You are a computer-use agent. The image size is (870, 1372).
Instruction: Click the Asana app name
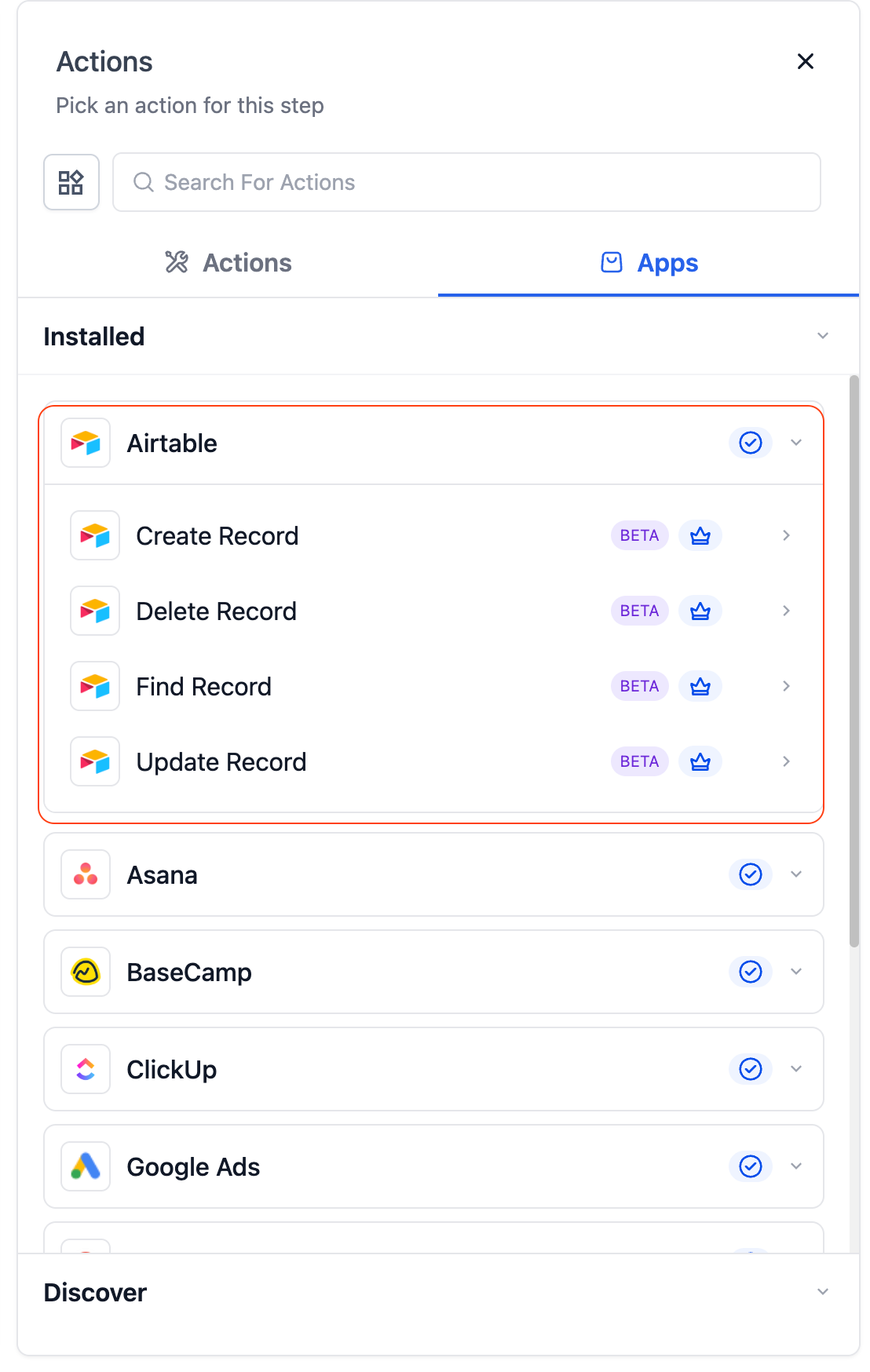(163, 874)
